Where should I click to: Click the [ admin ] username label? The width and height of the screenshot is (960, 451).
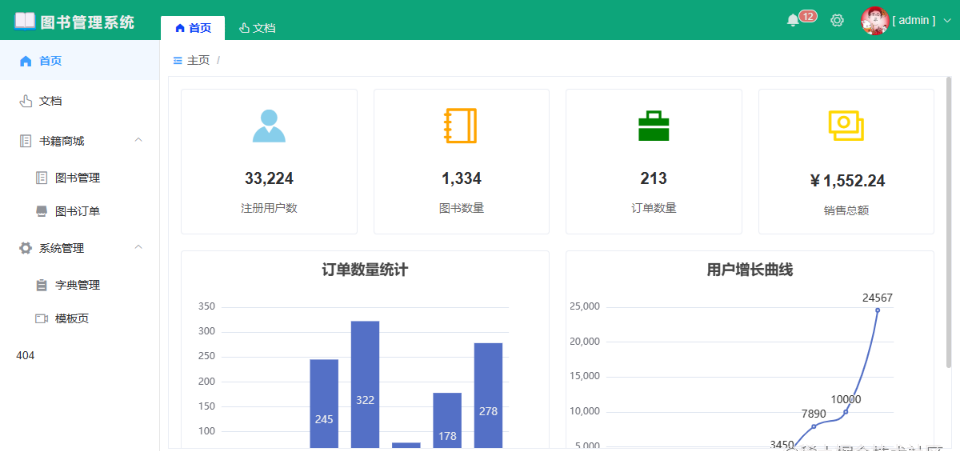pos(913,21)
